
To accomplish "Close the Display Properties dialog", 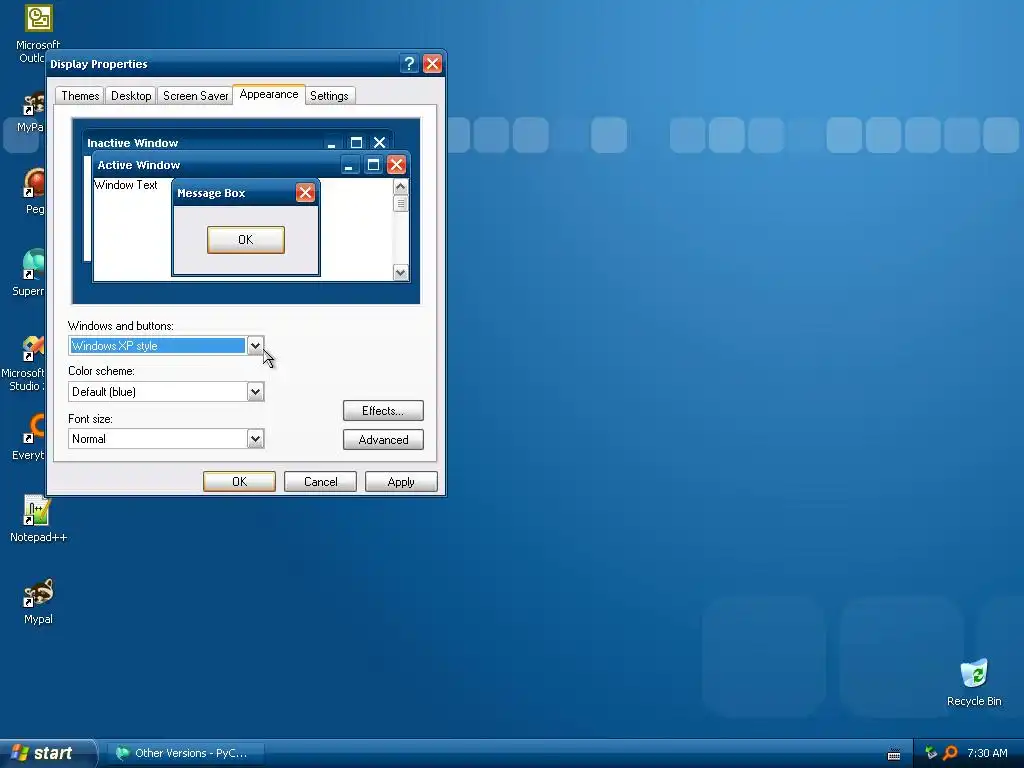I will (x=432, y=64).
